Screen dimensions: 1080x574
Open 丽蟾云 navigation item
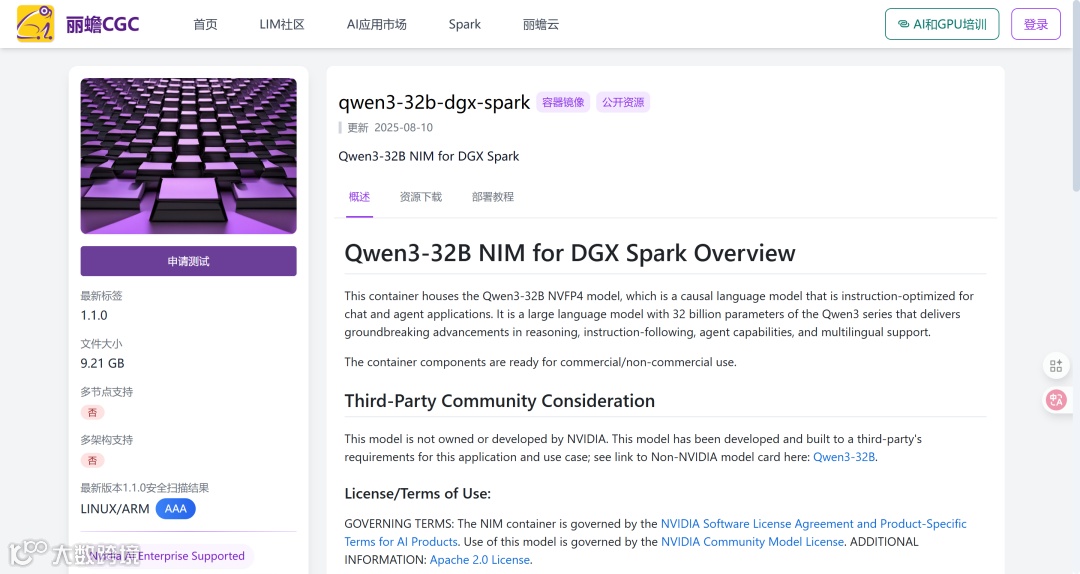click(541, 25)
